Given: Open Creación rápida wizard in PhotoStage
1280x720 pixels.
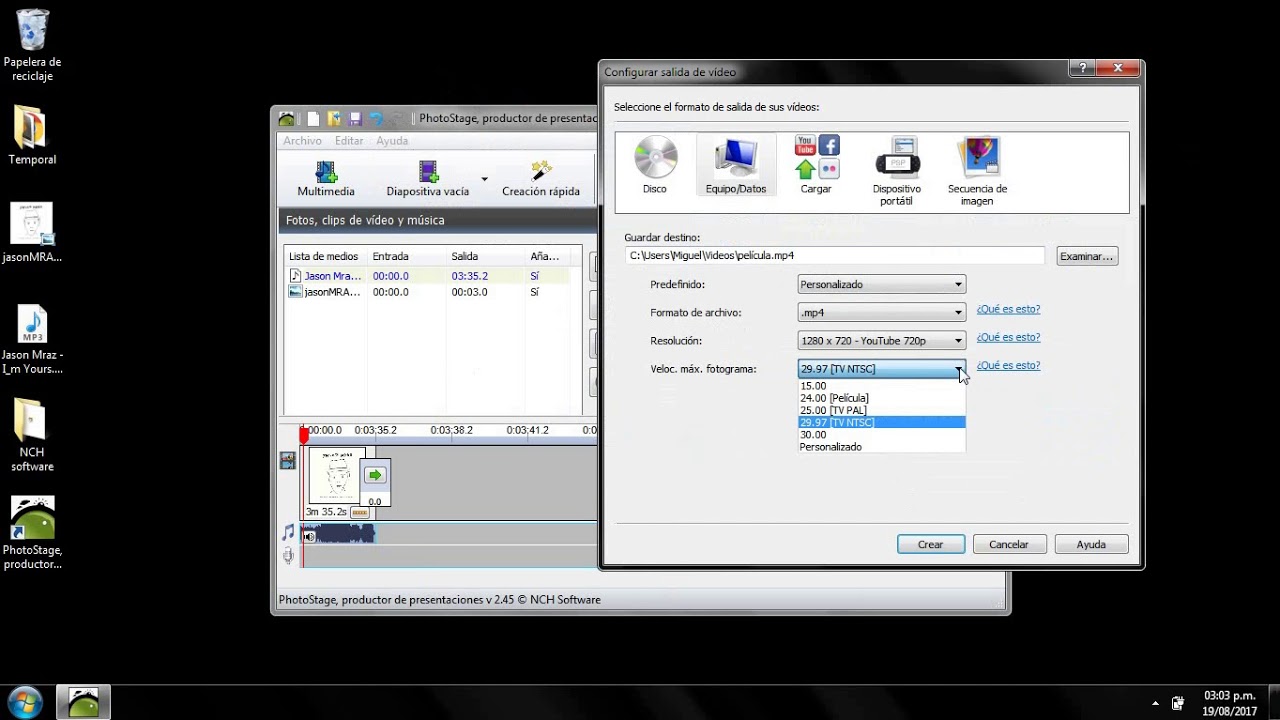Looking at the screenshot, I should coord(541,179).
